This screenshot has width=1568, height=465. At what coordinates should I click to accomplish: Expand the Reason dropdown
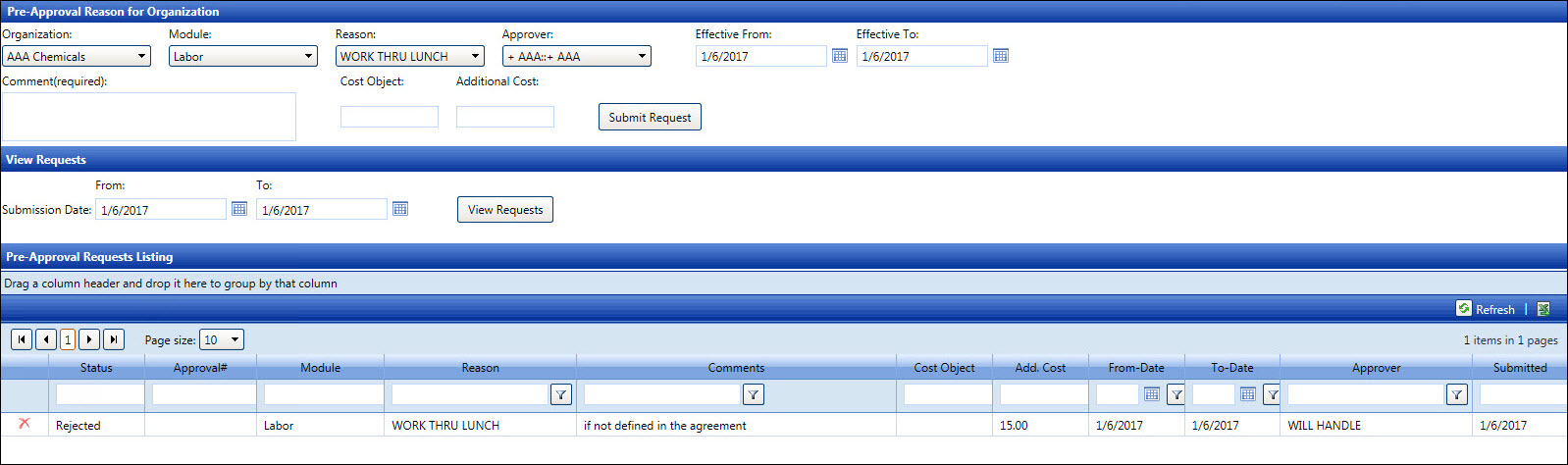click(475, 56)
